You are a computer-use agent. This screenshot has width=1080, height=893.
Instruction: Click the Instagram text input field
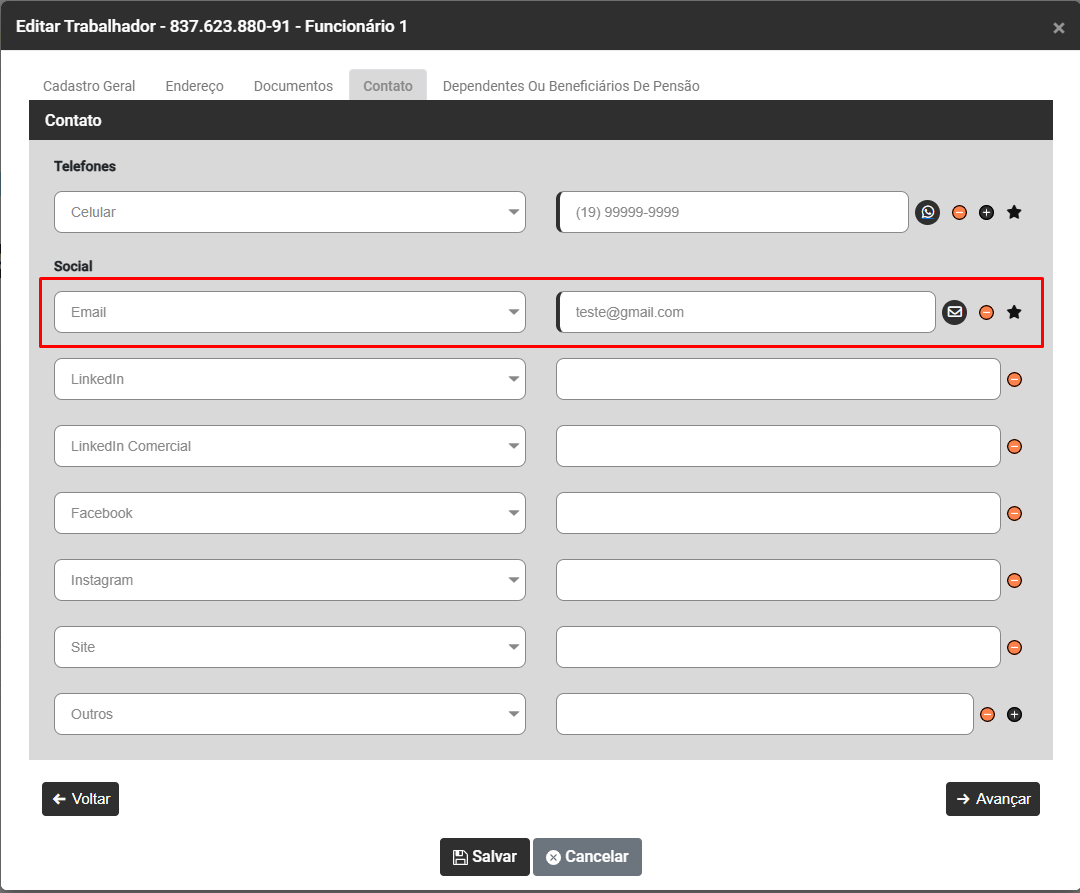pos(778,580)
